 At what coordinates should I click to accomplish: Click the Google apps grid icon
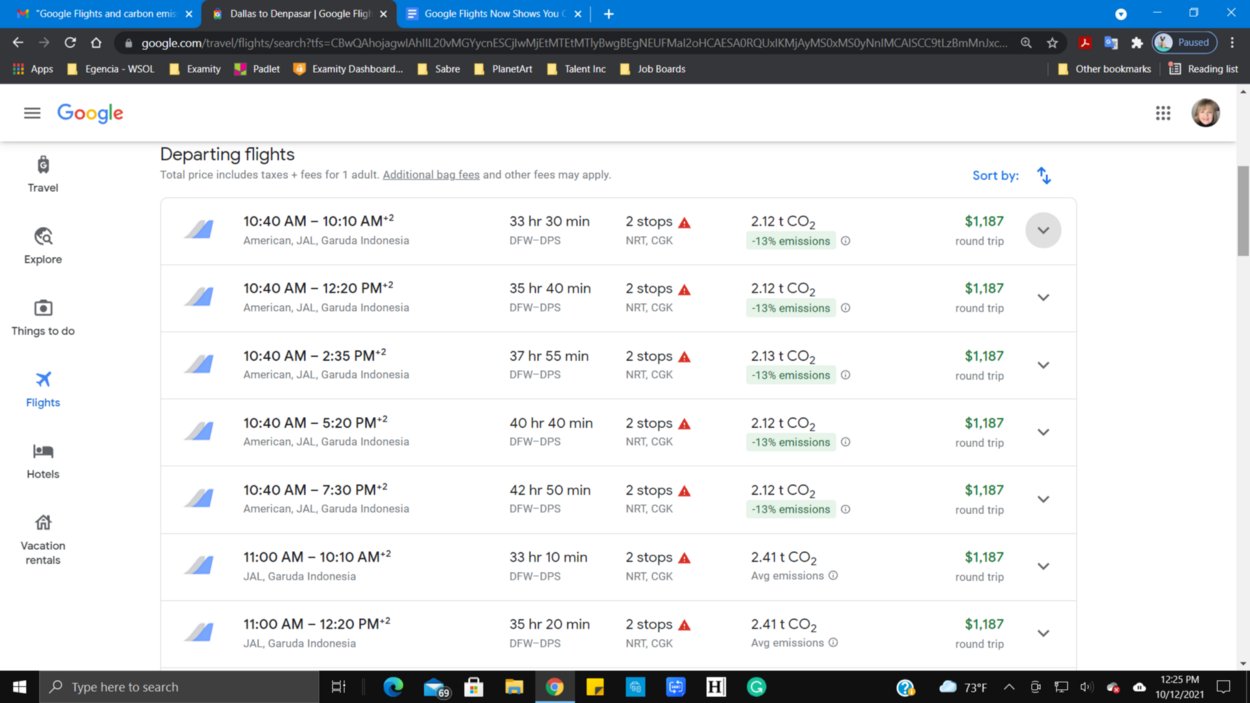(1163, 113)
